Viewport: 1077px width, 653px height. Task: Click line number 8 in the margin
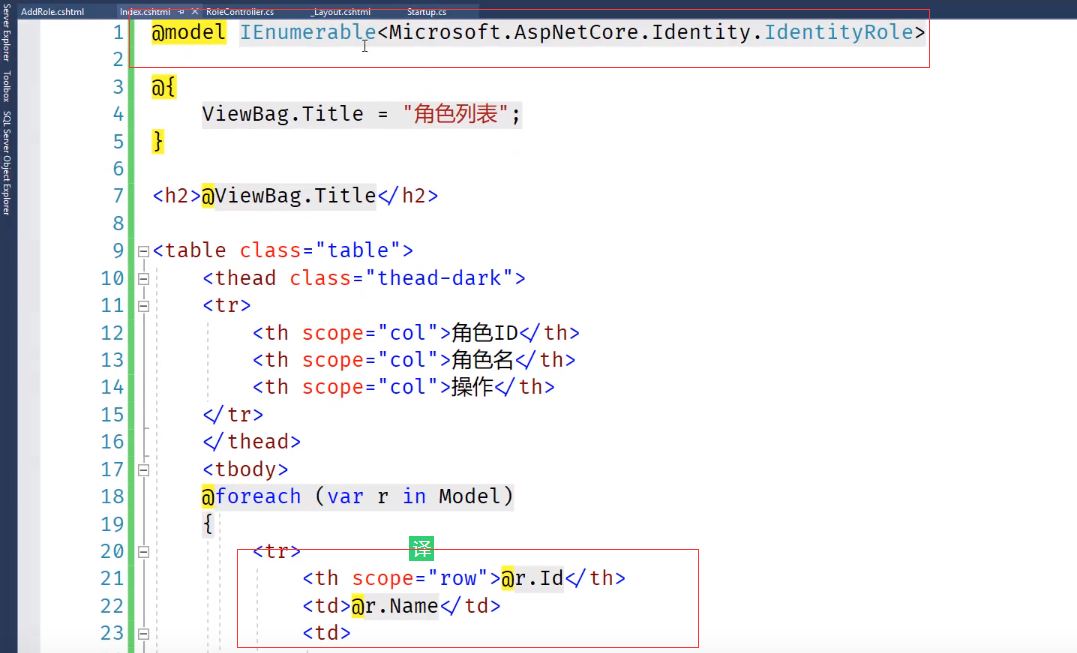click(118, 224)
